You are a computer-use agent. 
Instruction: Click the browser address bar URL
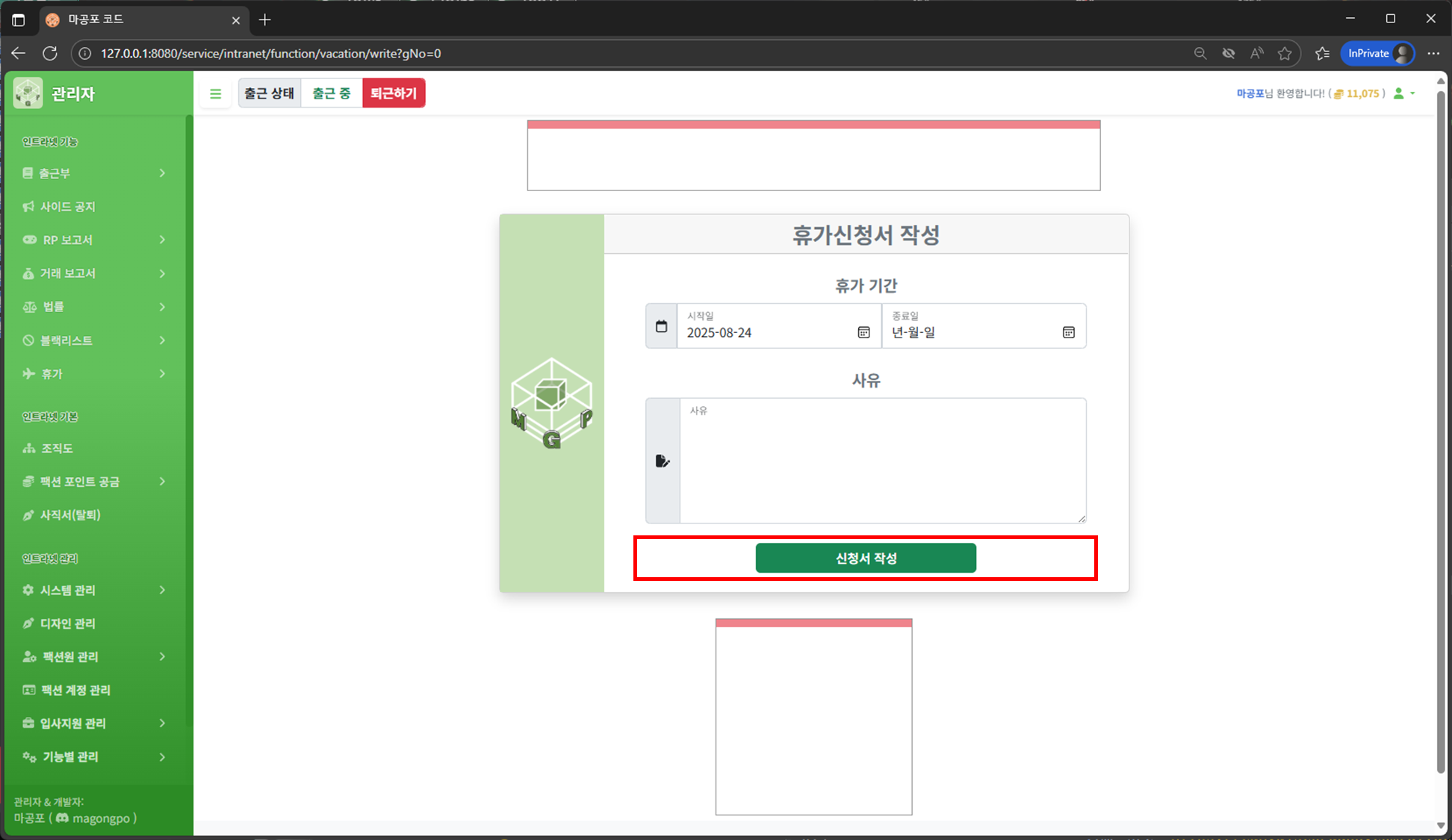(x=270, y=54)
